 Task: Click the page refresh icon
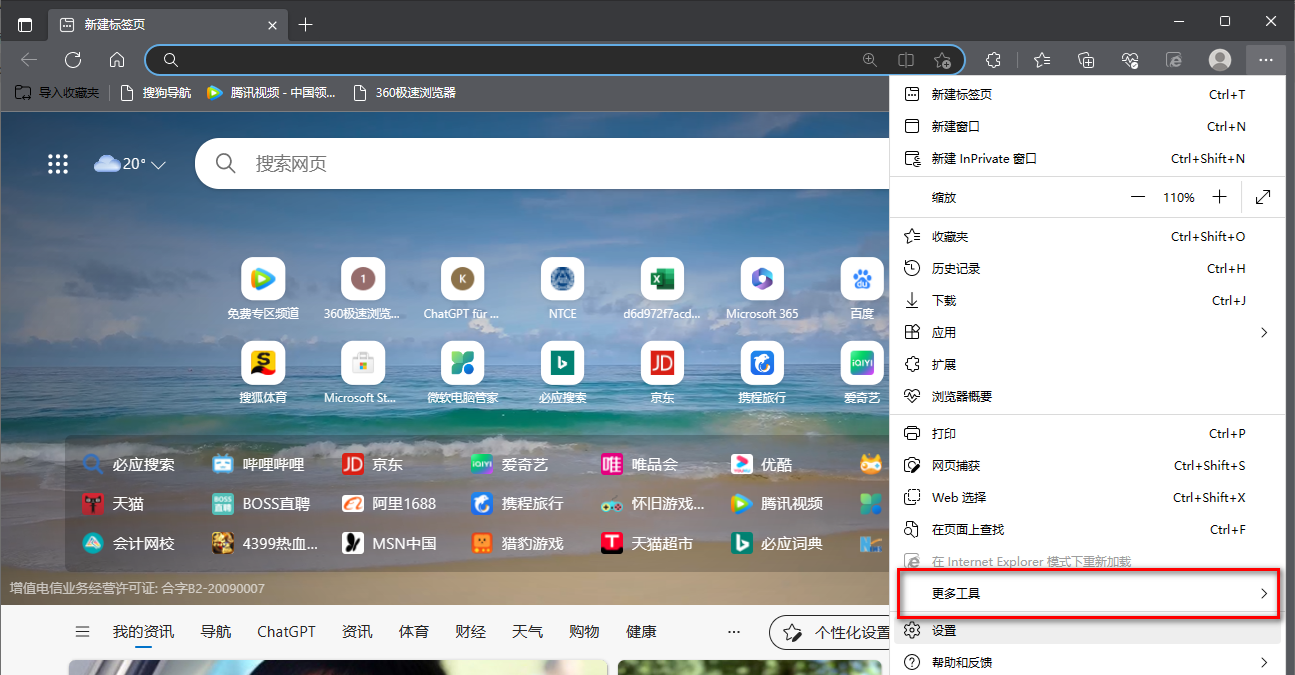(x=72, y=60)
